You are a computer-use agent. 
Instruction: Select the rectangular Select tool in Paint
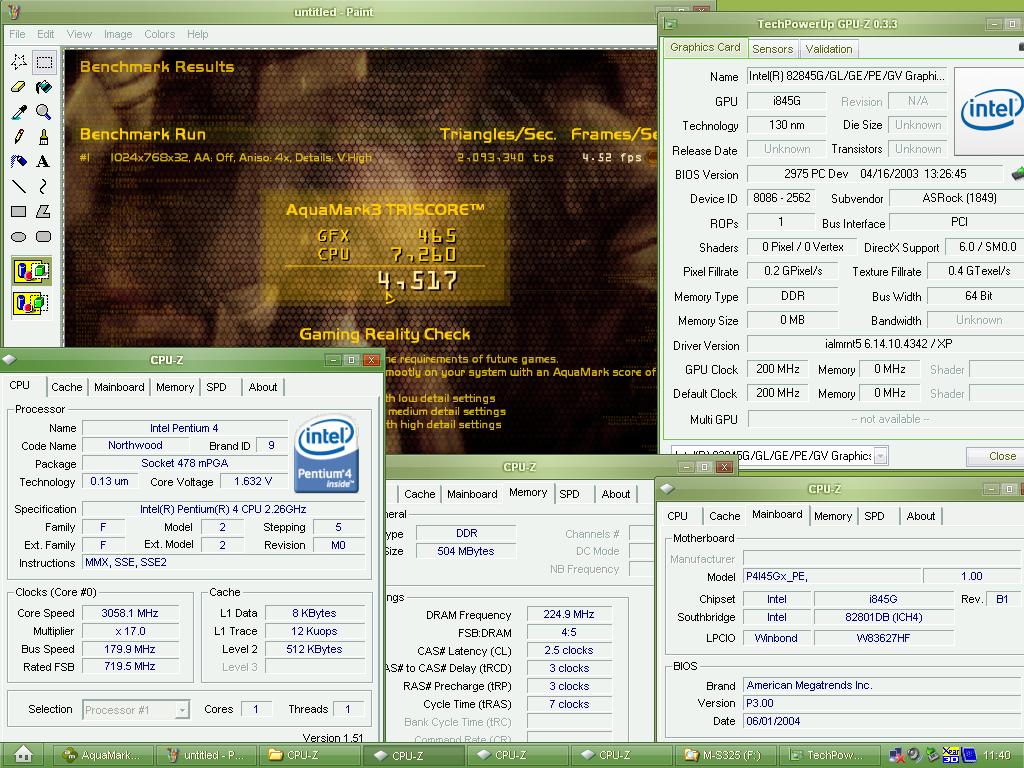[44, 62]
